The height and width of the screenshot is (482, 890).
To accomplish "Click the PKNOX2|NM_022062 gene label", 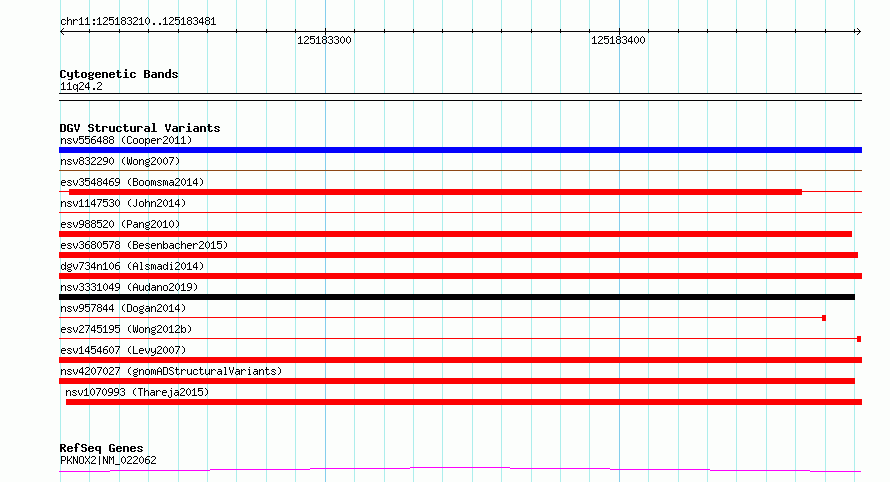I will (108, 460).
